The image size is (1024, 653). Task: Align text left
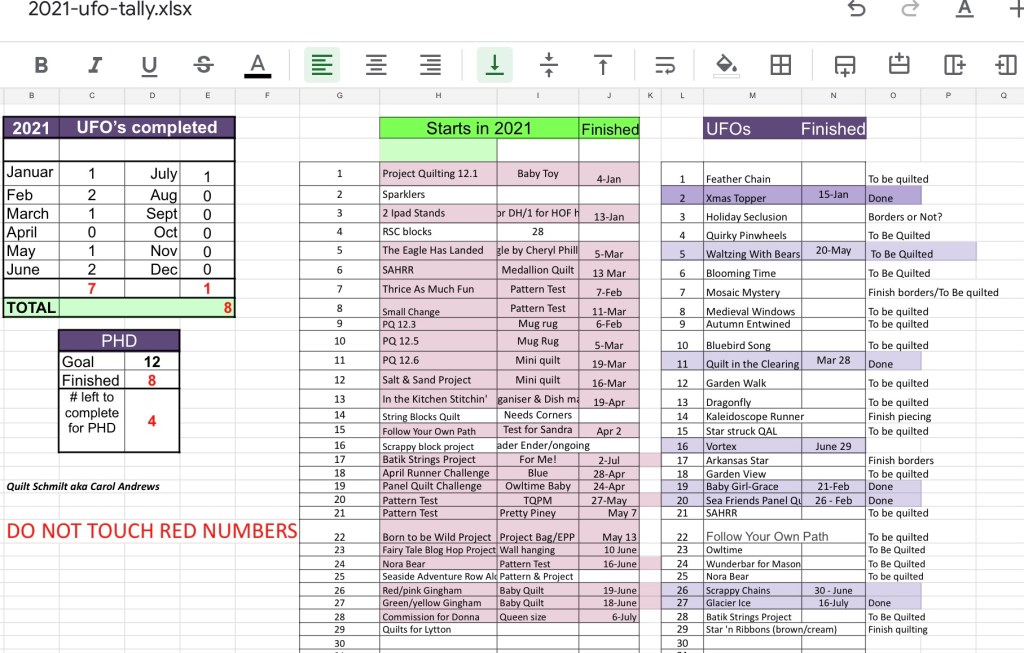(321, 65)
